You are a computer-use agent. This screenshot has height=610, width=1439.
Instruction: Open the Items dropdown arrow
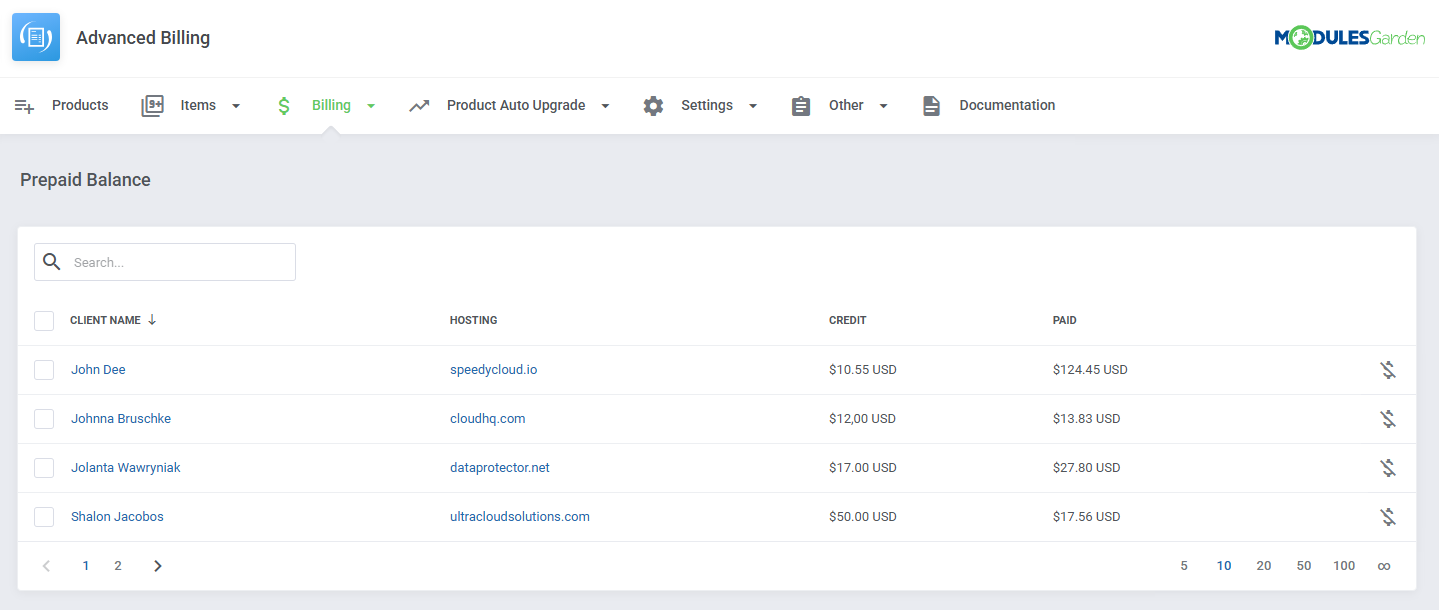click(236, 105)
